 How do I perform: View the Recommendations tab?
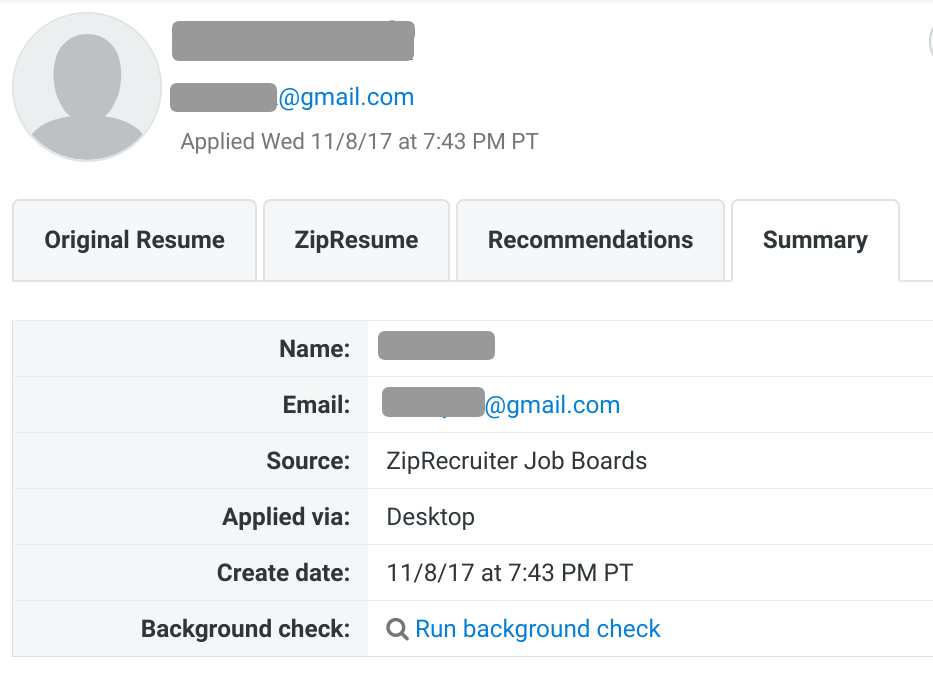pyautogui.click(x=589, y=240)
